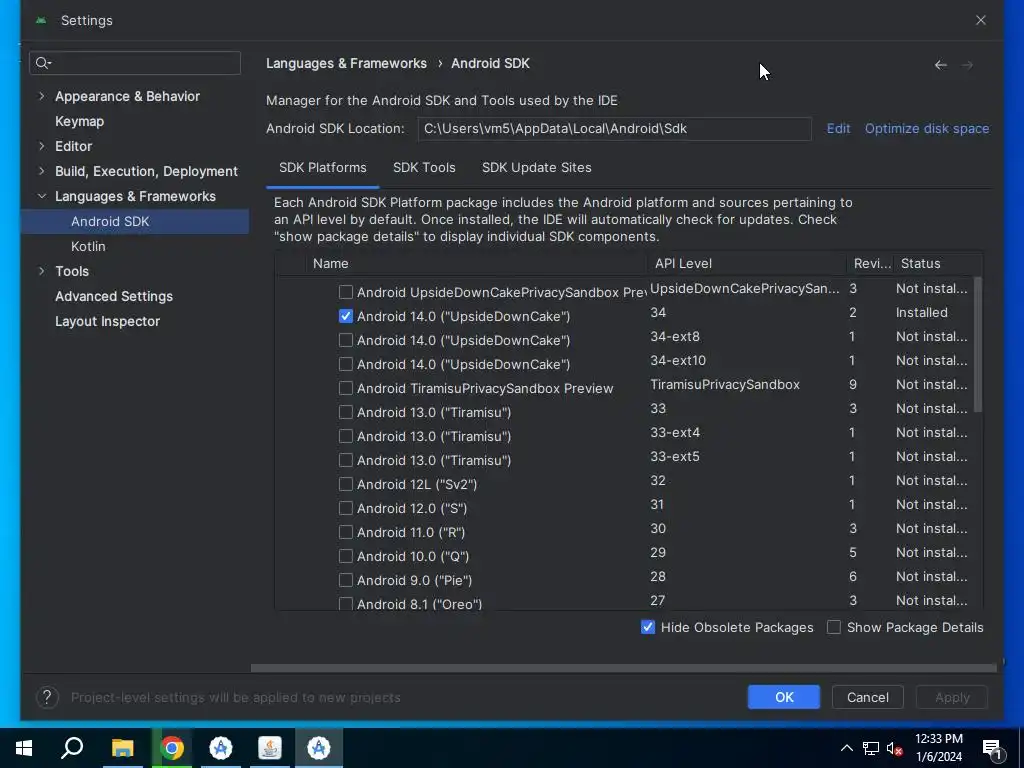The image size is (1024, 768).
Task: Check Android 13.0 Tiramisu API 33 checkbox
Action: [x=345, y=412]
